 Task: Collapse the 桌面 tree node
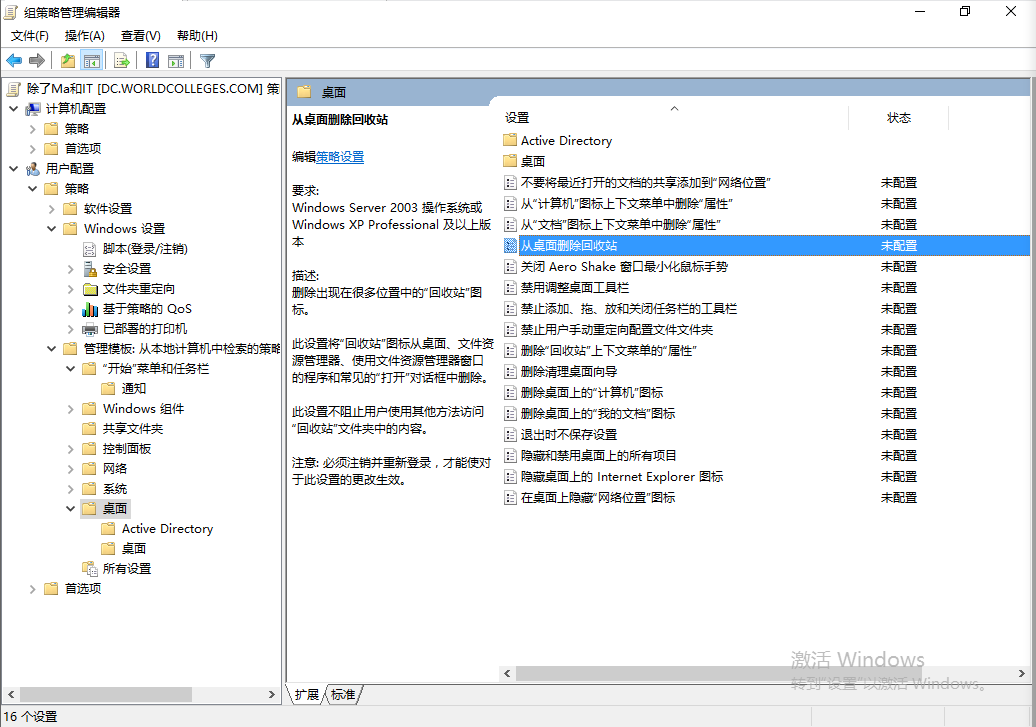pyautogui.click(x=71, y=508)
